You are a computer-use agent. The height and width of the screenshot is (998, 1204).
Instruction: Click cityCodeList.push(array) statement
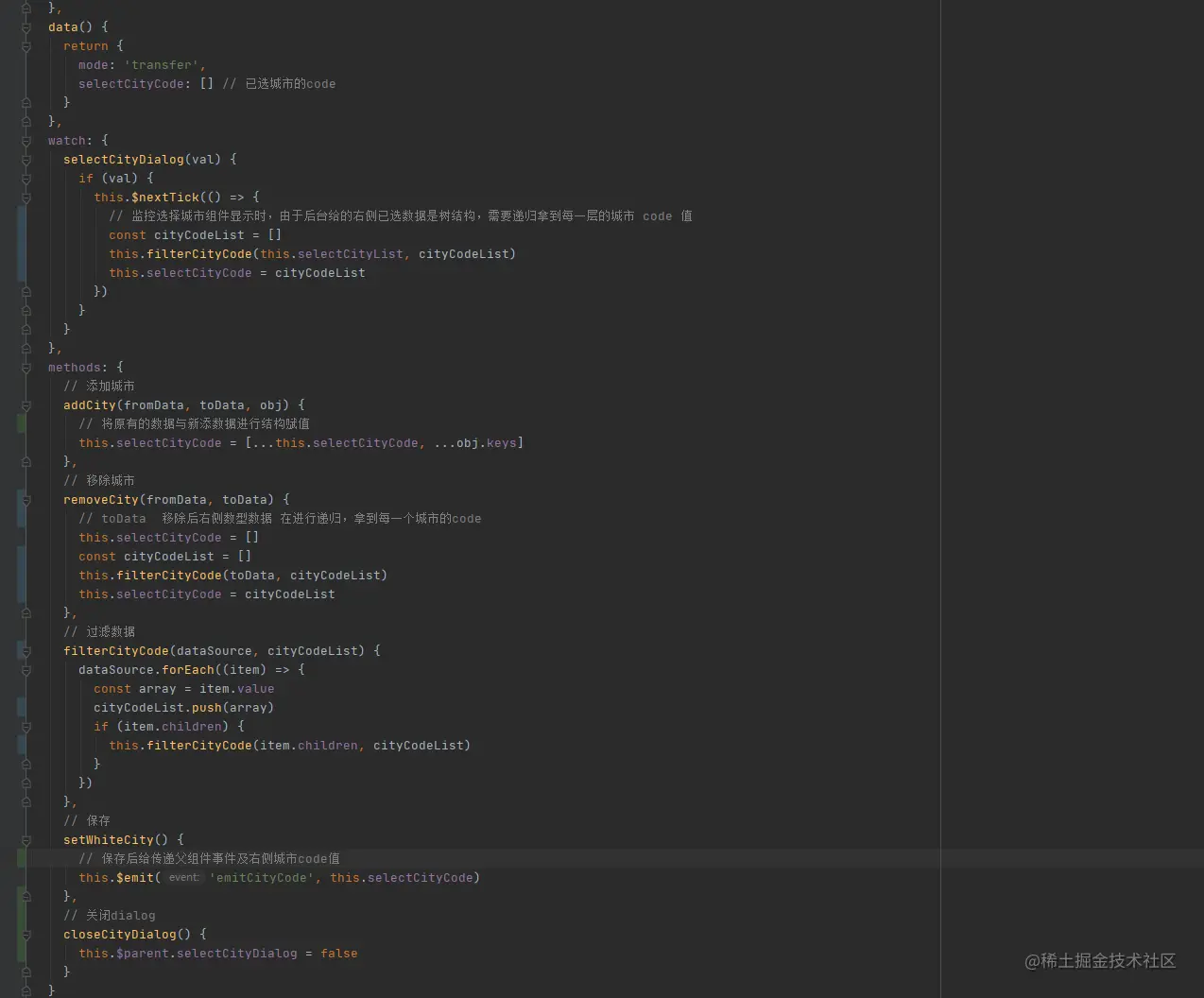[x=184, y=708]
